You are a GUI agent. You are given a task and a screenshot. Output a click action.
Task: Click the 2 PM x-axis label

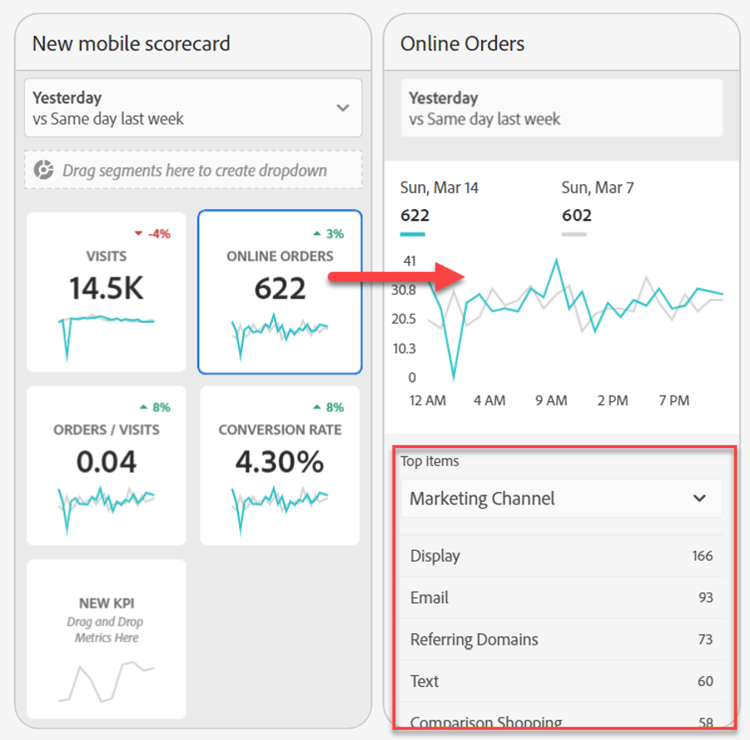[613, 400]
